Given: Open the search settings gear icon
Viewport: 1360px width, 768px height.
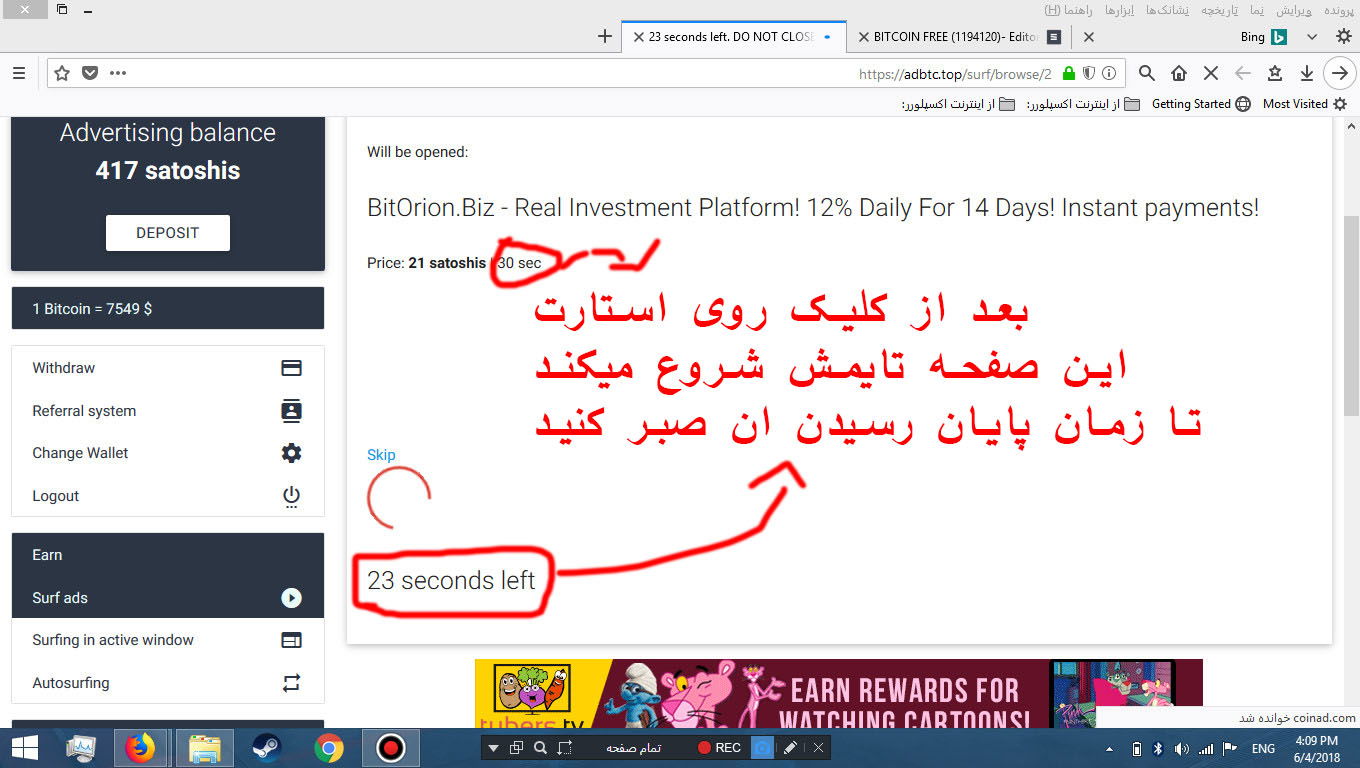Looking at the screenshot, I should 1343,36.
